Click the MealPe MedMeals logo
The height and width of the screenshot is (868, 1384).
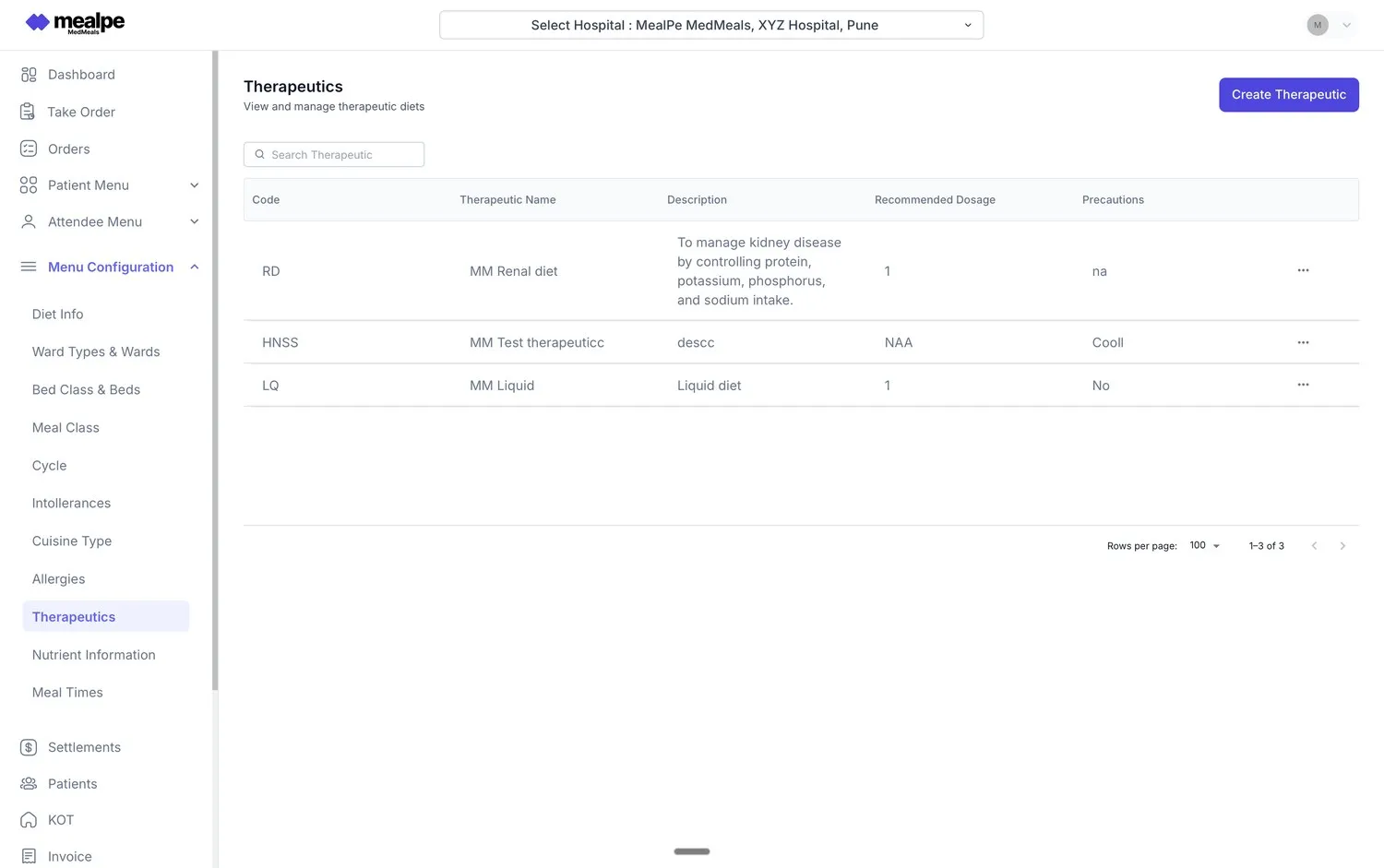(75, 23)
